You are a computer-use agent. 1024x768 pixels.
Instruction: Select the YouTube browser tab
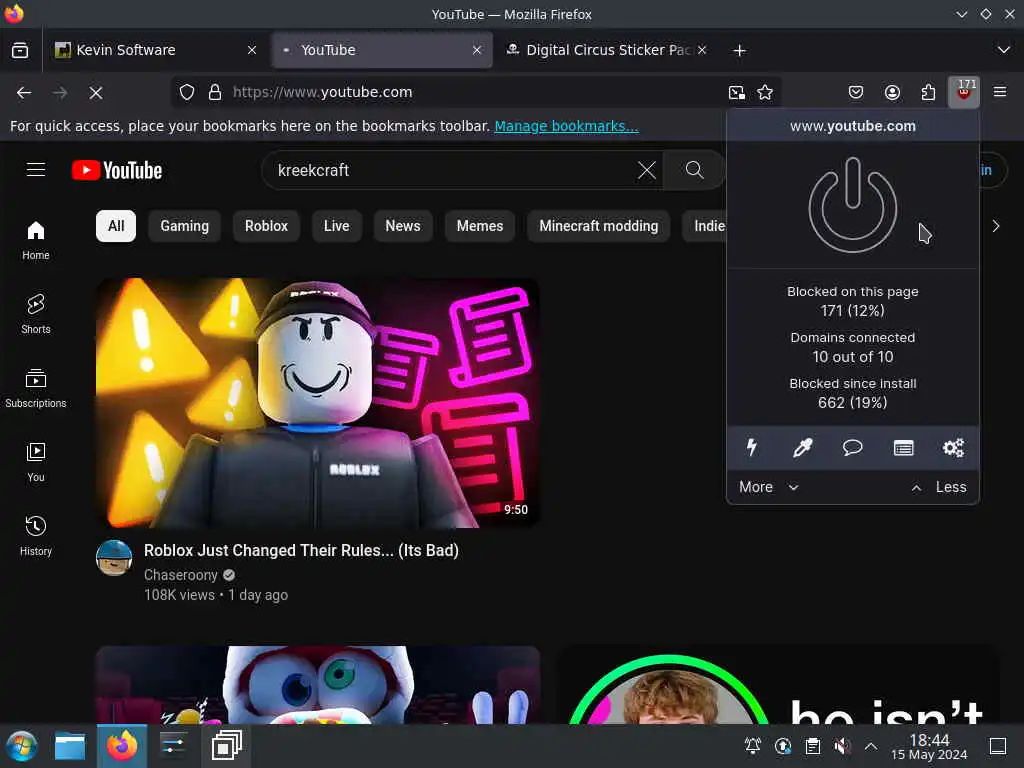pos(382,50)
